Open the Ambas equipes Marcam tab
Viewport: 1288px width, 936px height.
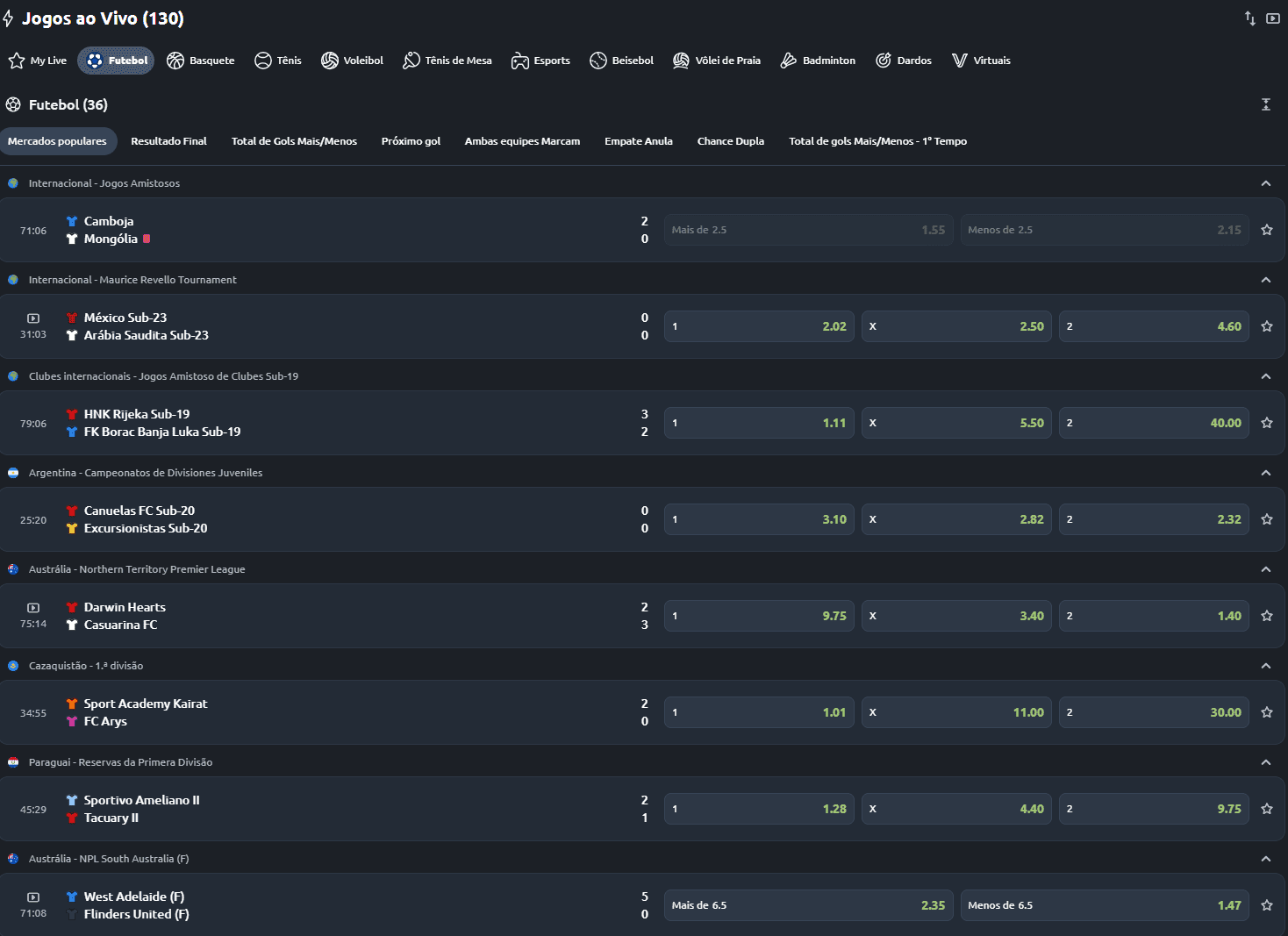pyautogui.click(x=522, y=141)
